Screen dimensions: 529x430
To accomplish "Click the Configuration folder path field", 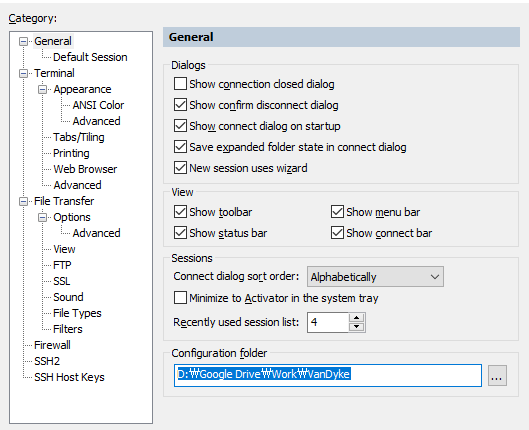I will pyautogui.click(x=328, y=375).
